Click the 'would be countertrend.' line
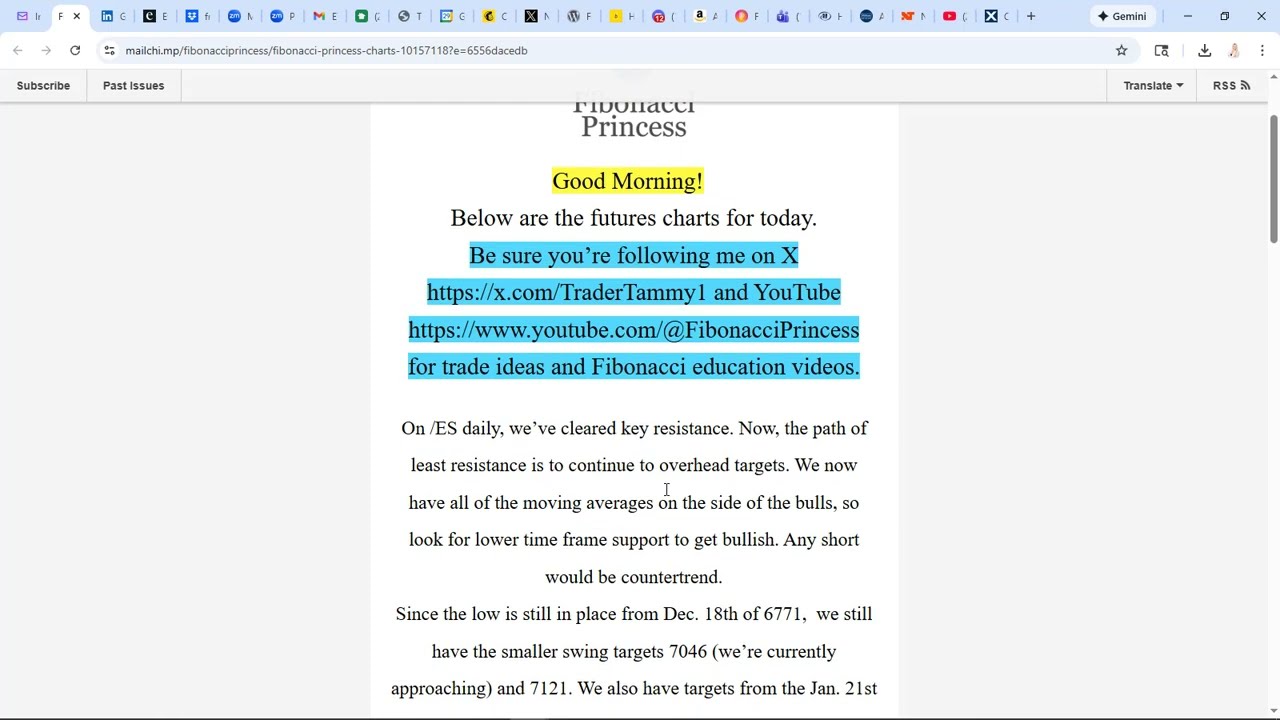This screenshot has height=720, width=1280. tap(634, 577)
